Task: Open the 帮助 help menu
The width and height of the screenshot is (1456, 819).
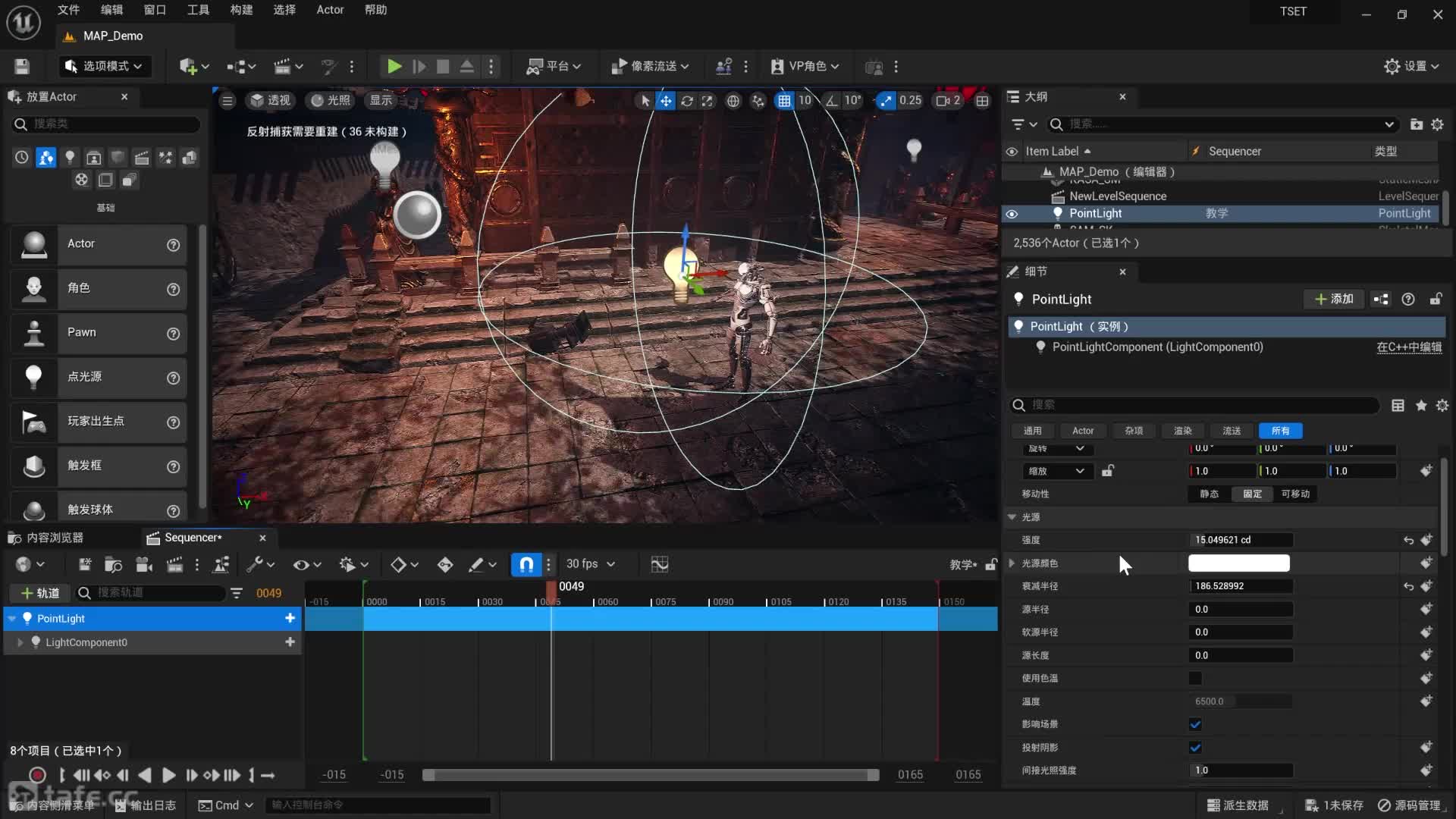Action: [375, 10]
